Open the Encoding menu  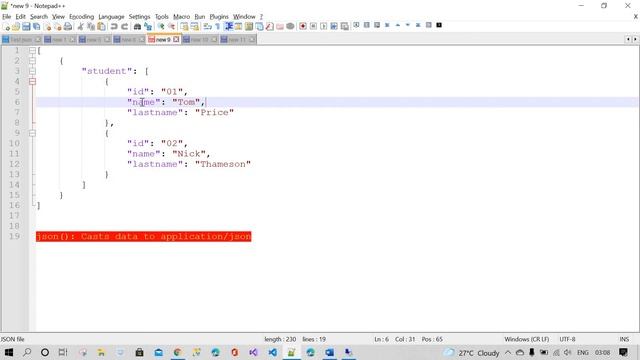tap(82, 17)
